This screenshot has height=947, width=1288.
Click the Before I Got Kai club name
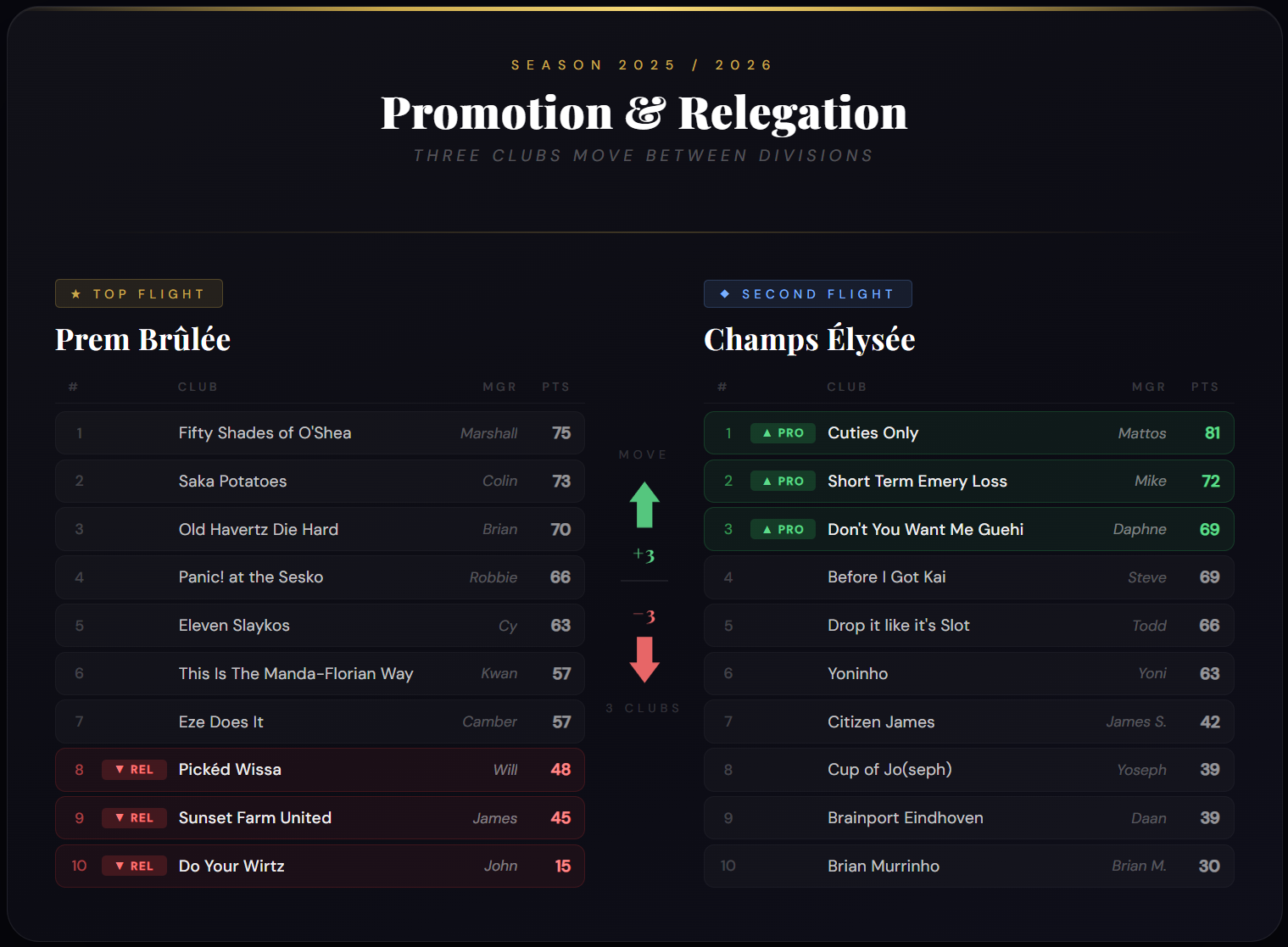pyautogui.click(x=887, y=577)
